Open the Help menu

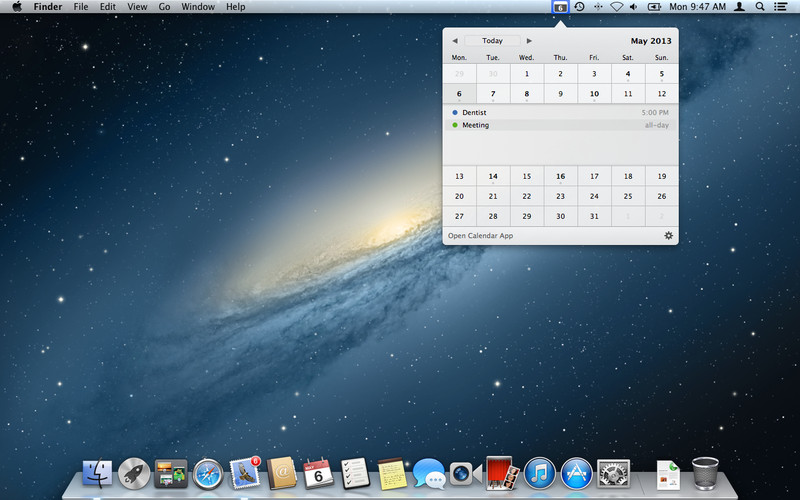[236, 7]
